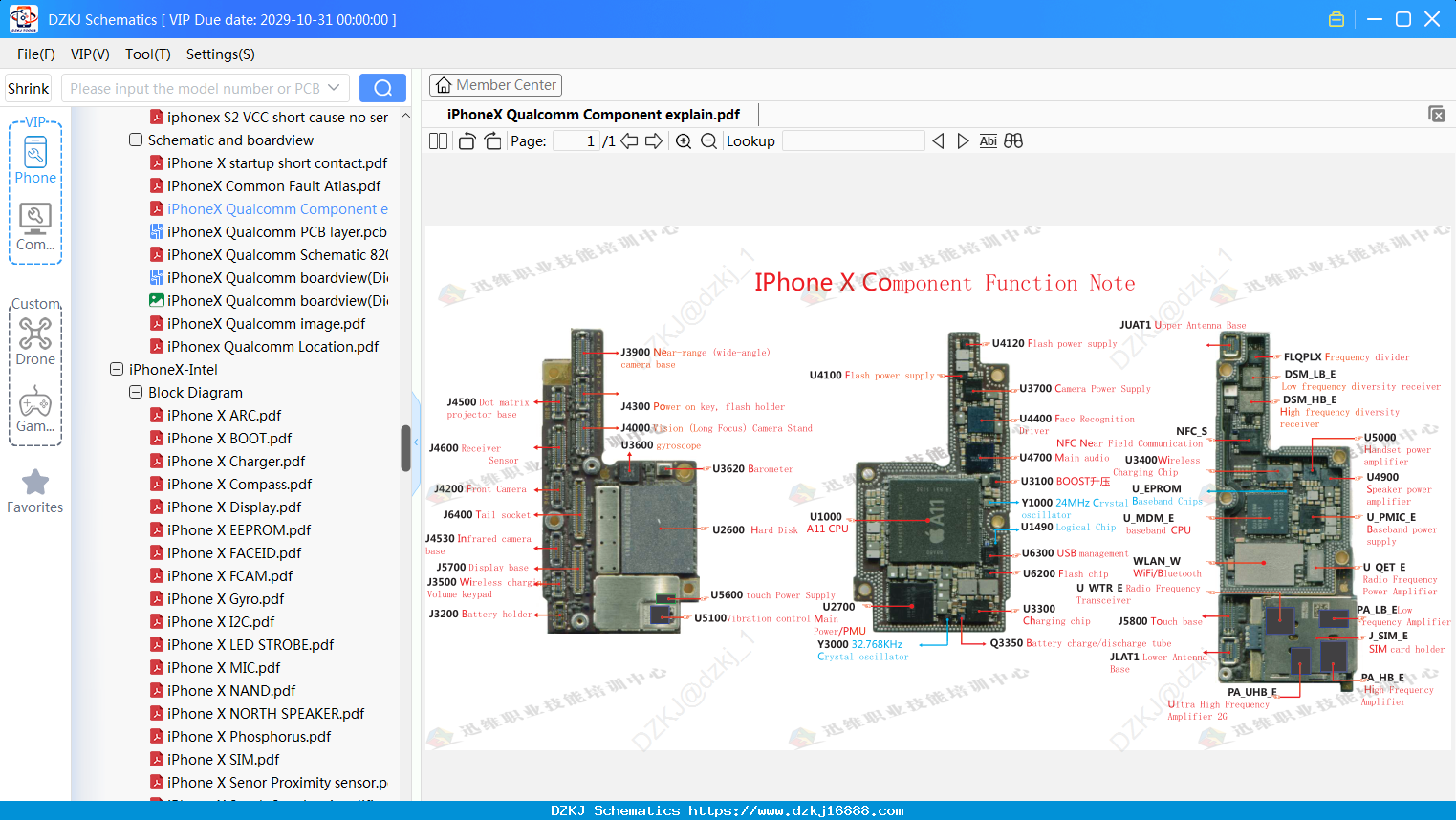Open the VIP(V) menu
The height and width of the screenshot is (820, 1456).
[90, 54]
